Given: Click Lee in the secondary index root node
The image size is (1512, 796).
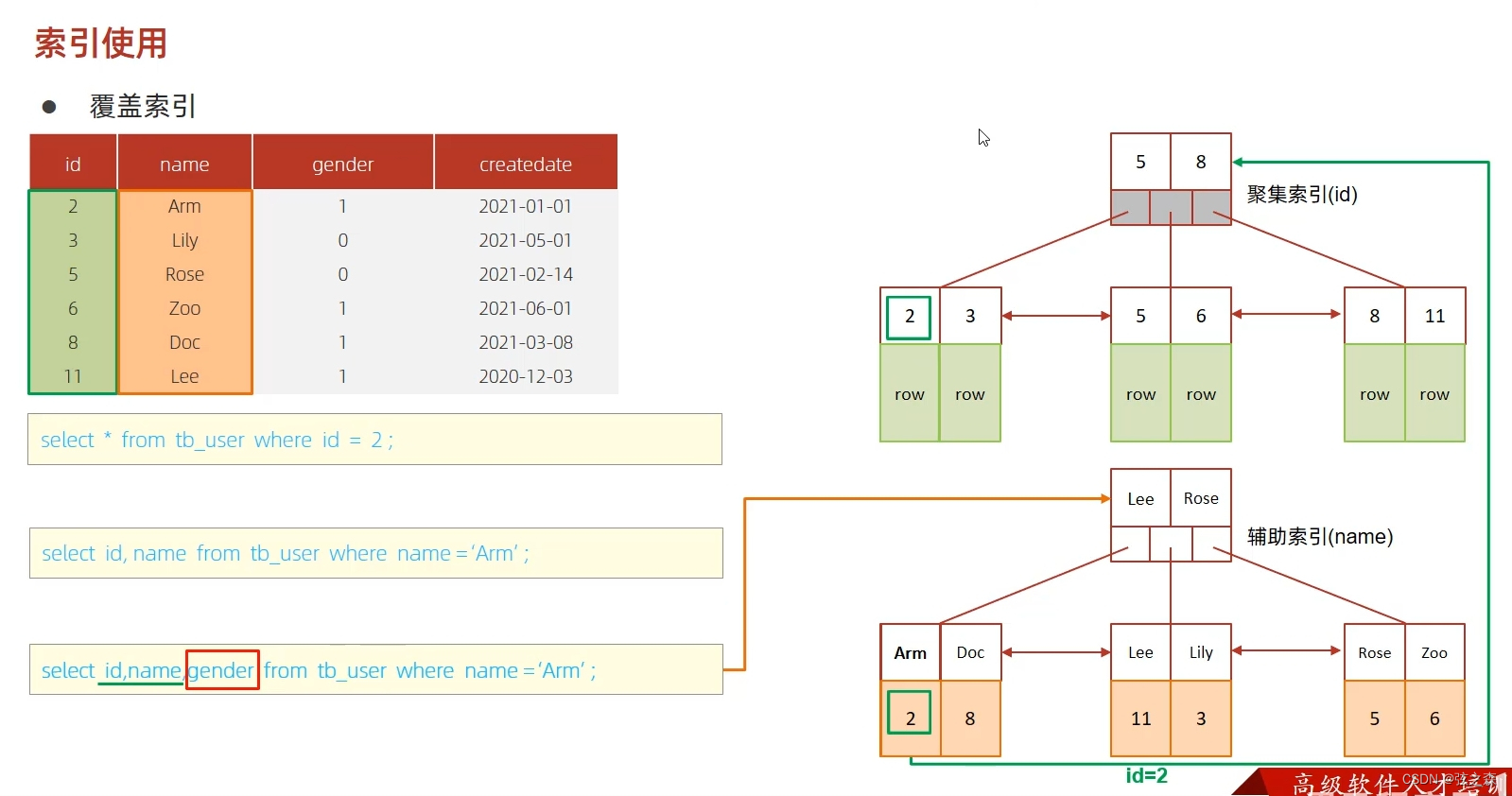Looking at the screenshot, I should [x=1140, y=498].
